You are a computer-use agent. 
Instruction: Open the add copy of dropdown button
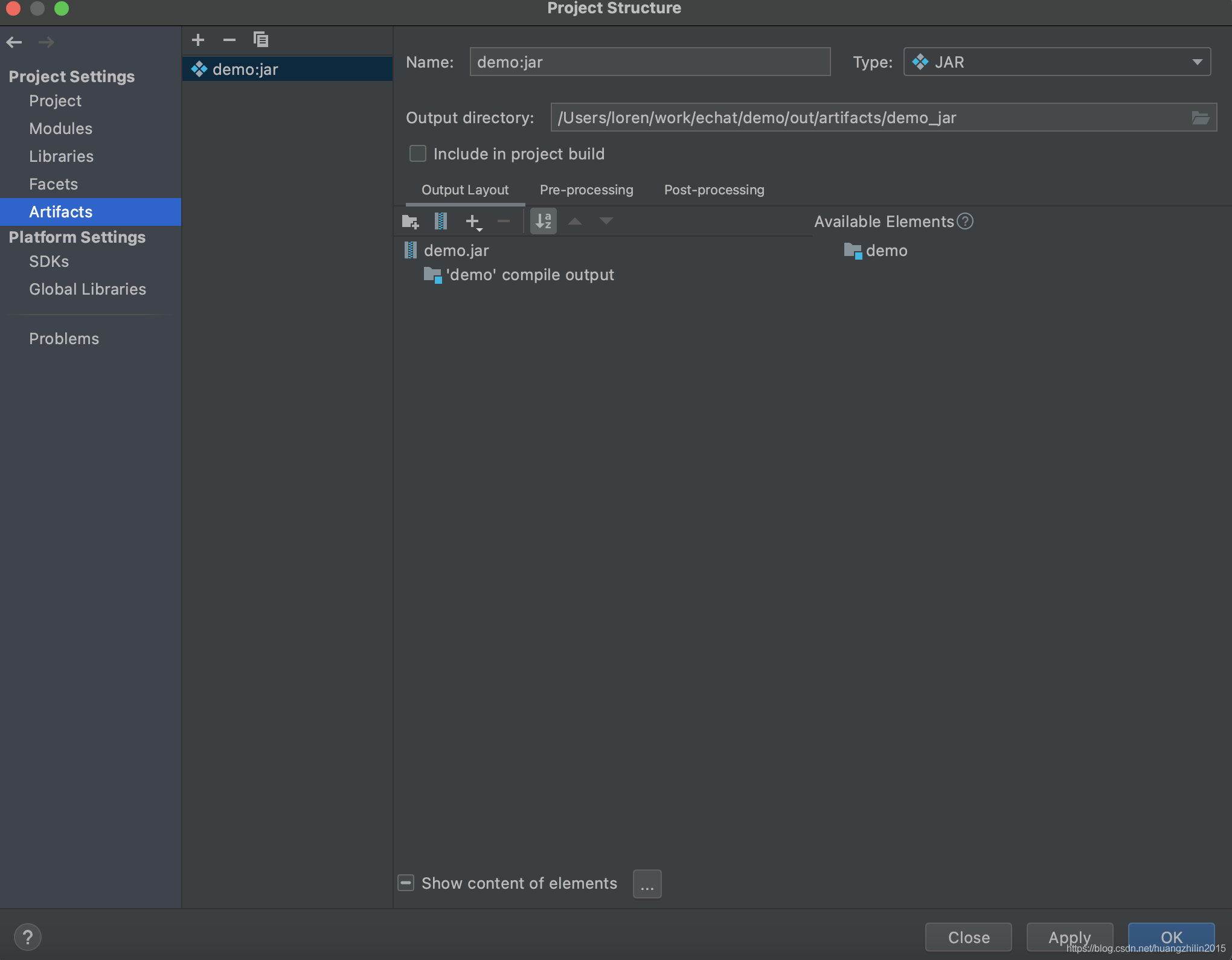(x=474, y=222)
